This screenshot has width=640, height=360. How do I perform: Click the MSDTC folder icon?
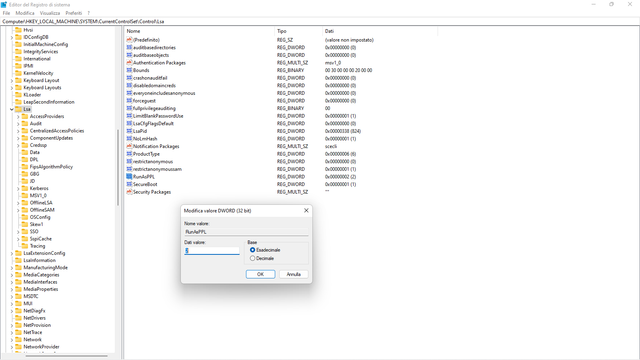click(18, 296)
